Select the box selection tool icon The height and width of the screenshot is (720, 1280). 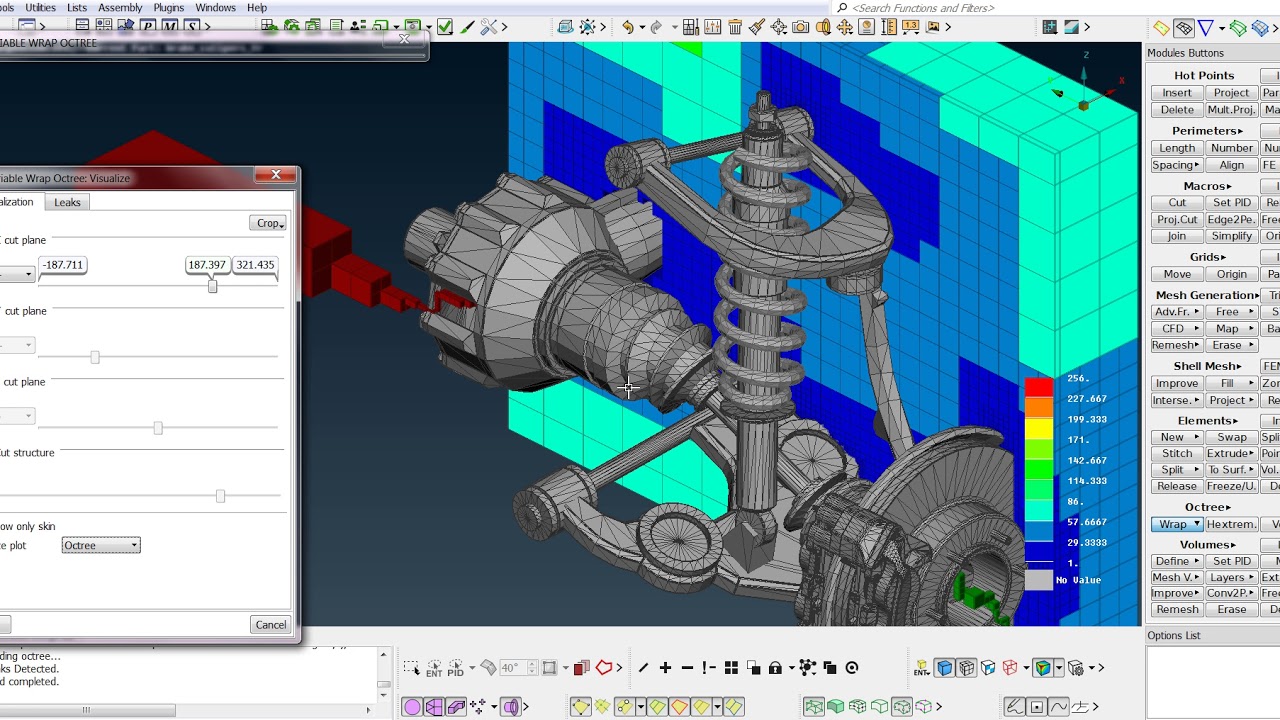(411, 668)
